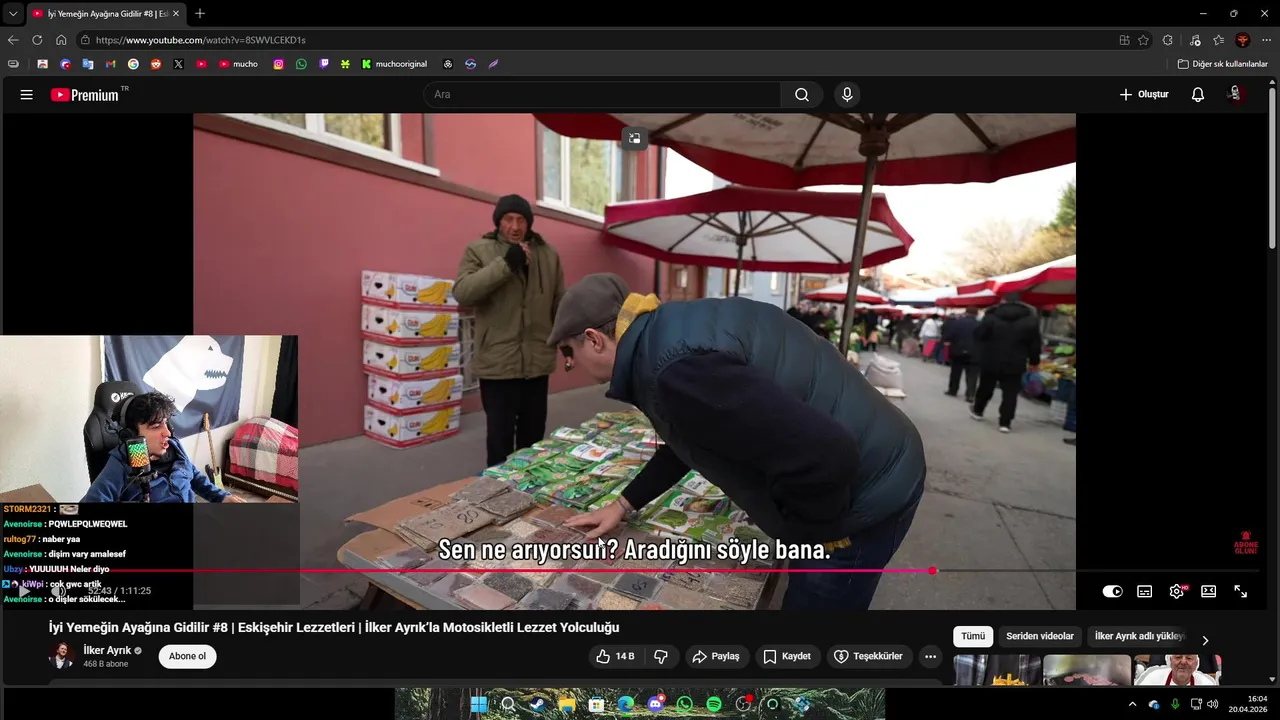
Task: Go to the browser home page
Action: point(61,40)
